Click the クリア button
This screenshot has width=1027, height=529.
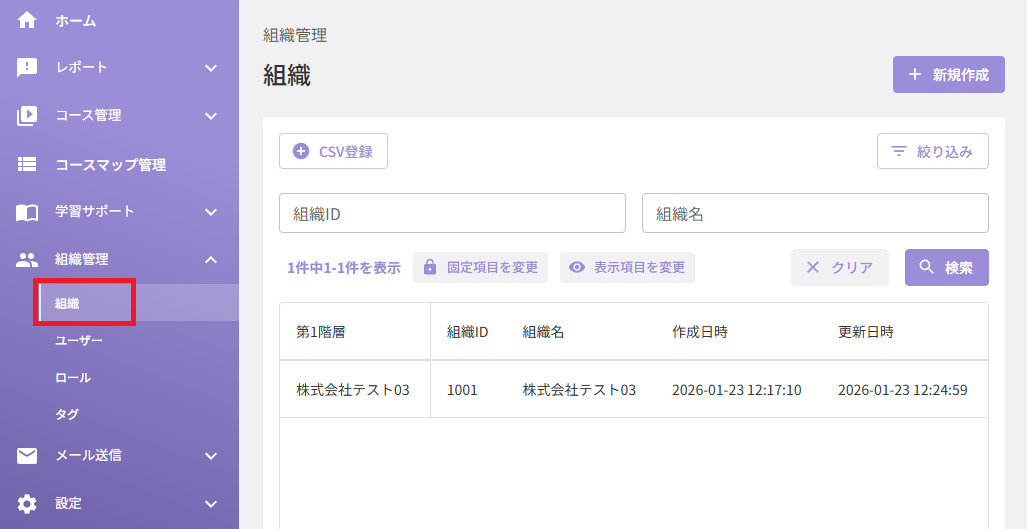click(x=840, y=267)
